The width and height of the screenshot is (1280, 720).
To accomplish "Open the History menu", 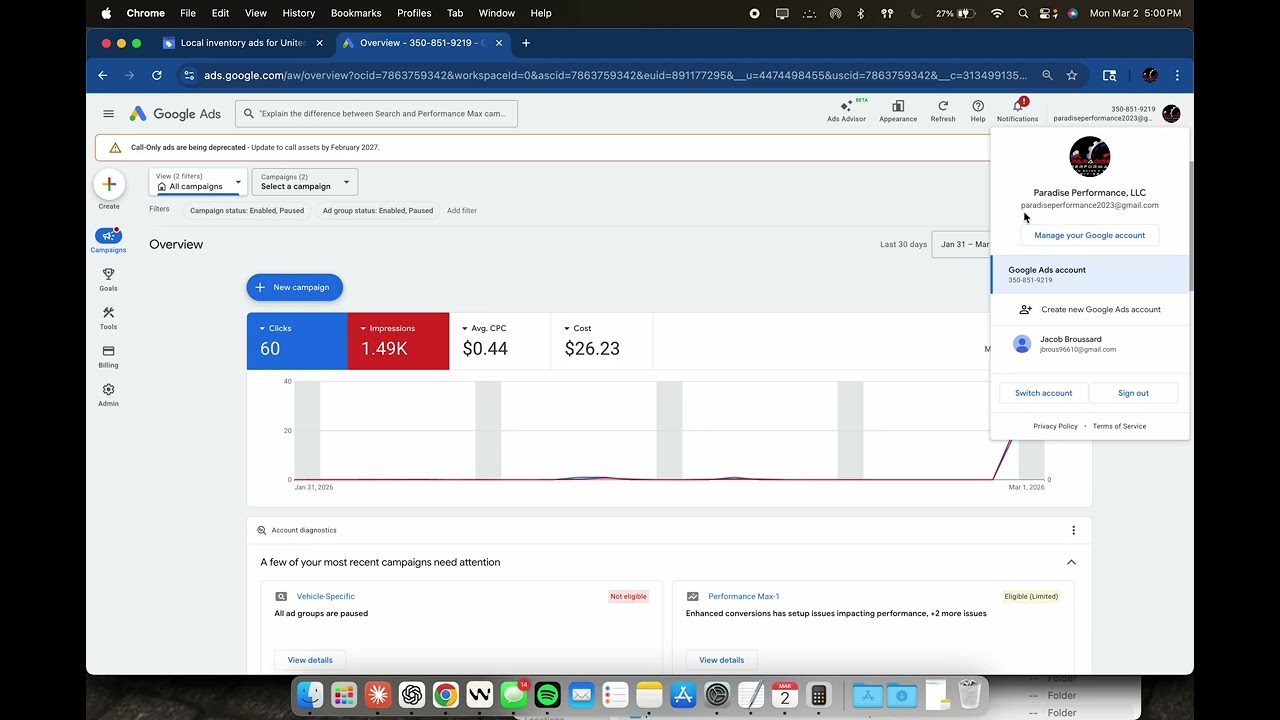I will point(299,13).
